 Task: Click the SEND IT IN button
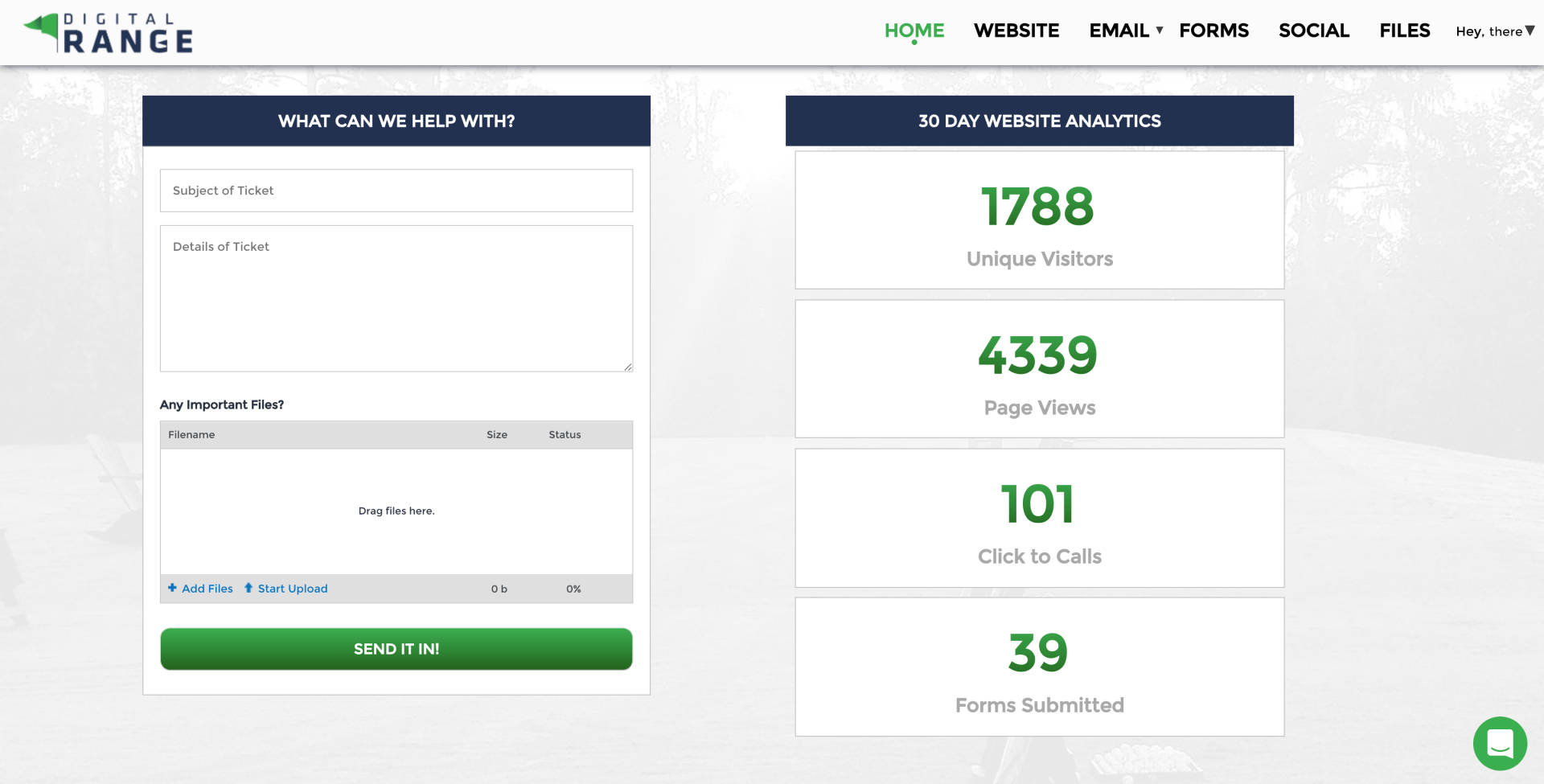(396, 649)
